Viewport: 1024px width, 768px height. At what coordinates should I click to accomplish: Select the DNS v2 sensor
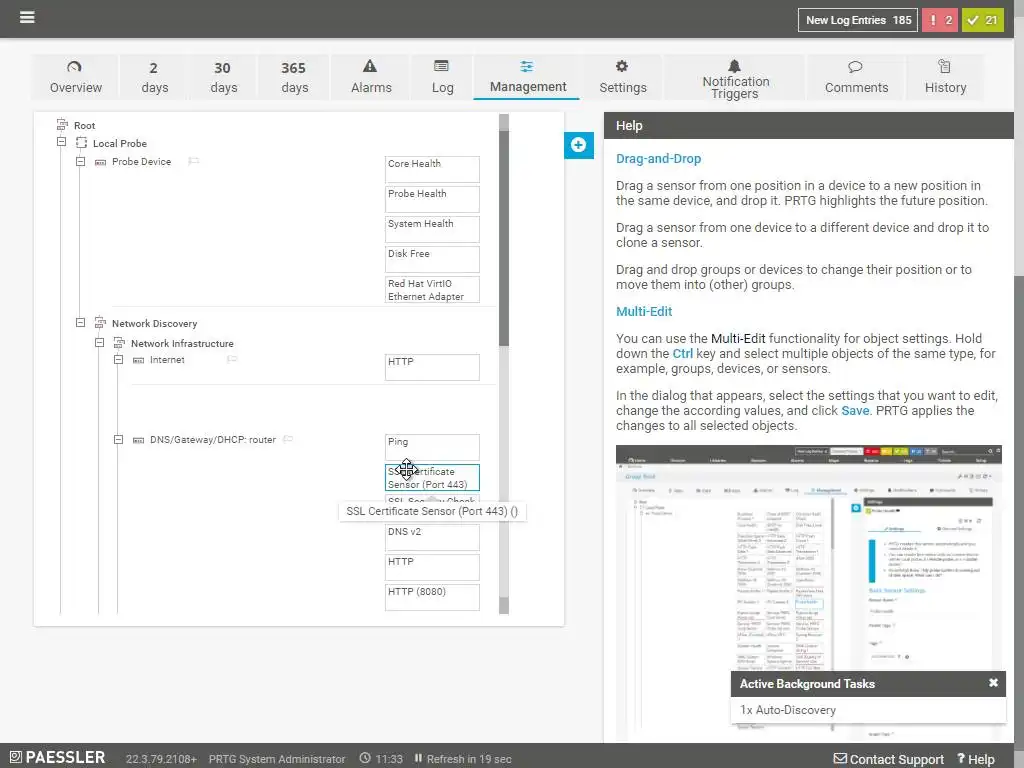pos(432,537)
